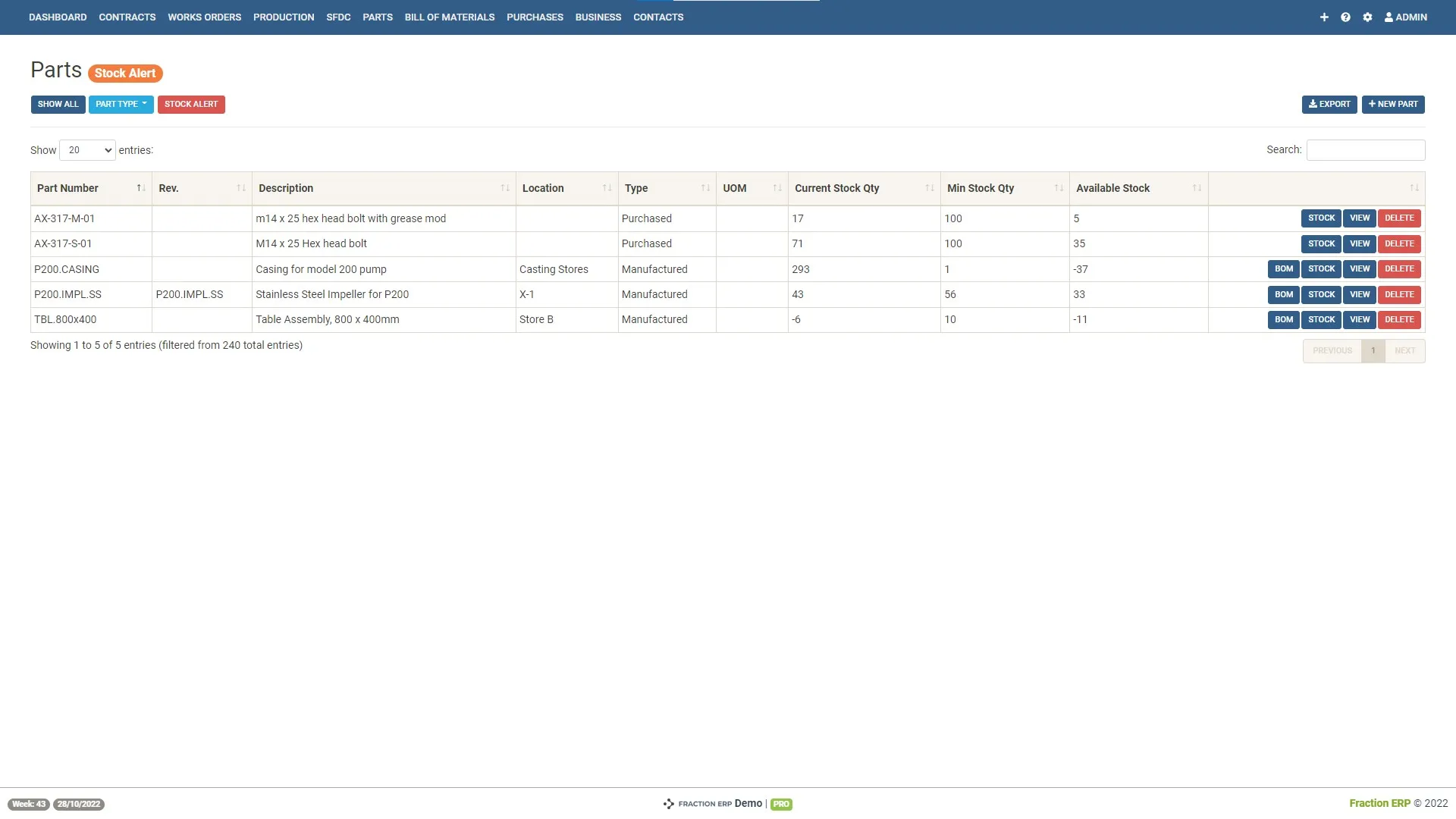Click the ADMIN user icon

[x=1389, y=17]
